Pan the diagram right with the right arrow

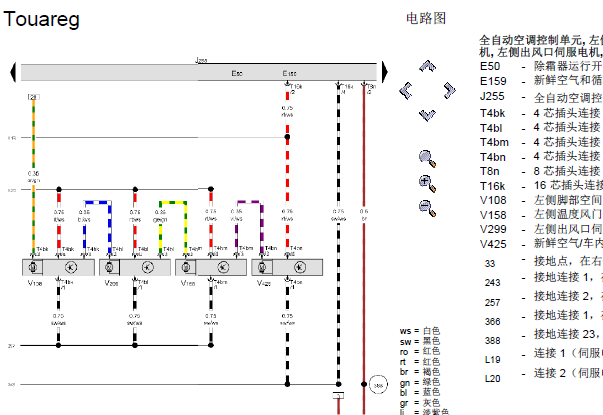[449, 90]
